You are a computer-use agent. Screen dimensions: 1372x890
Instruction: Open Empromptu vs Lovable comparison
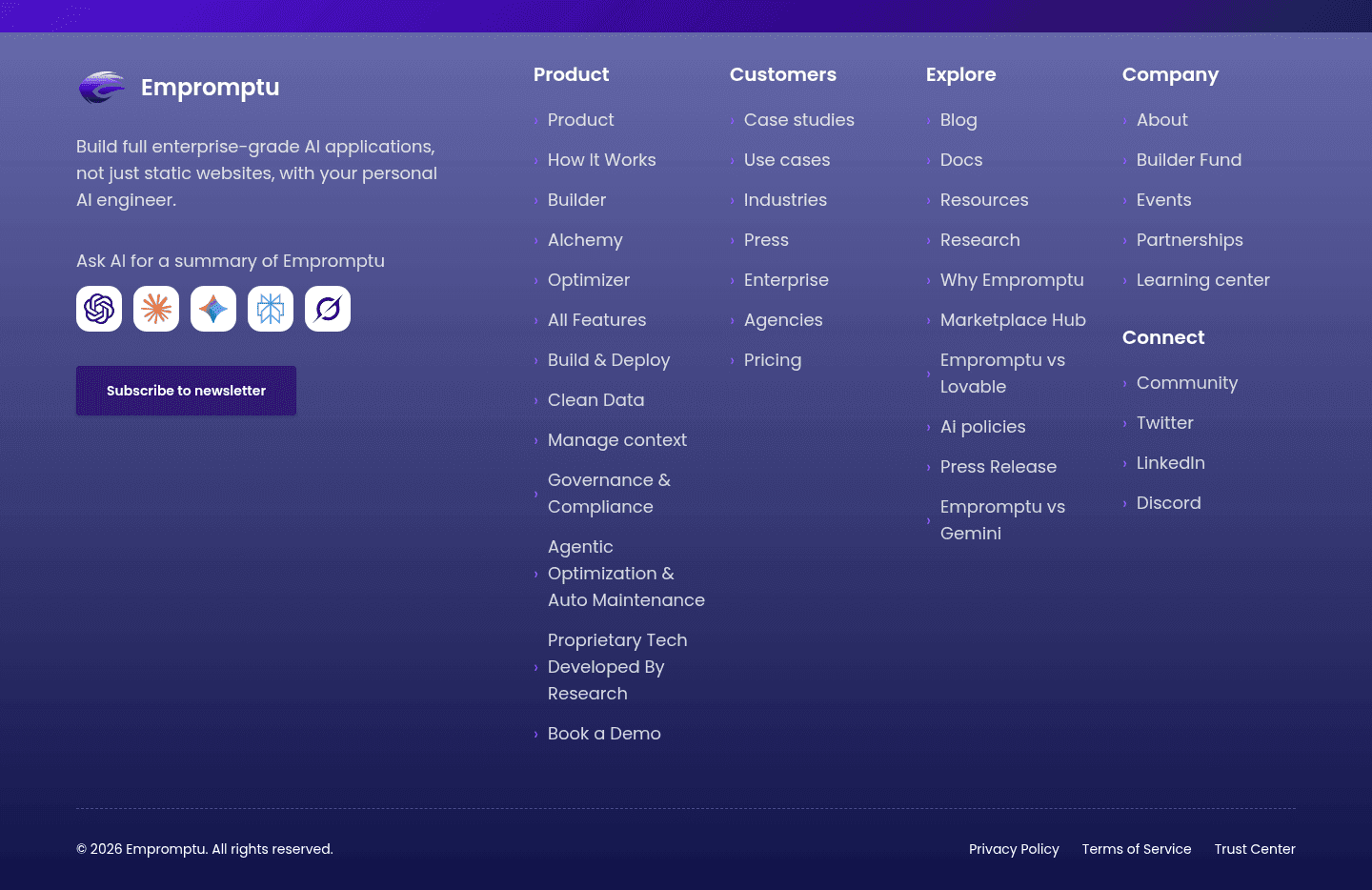[x=1002, y=374]
